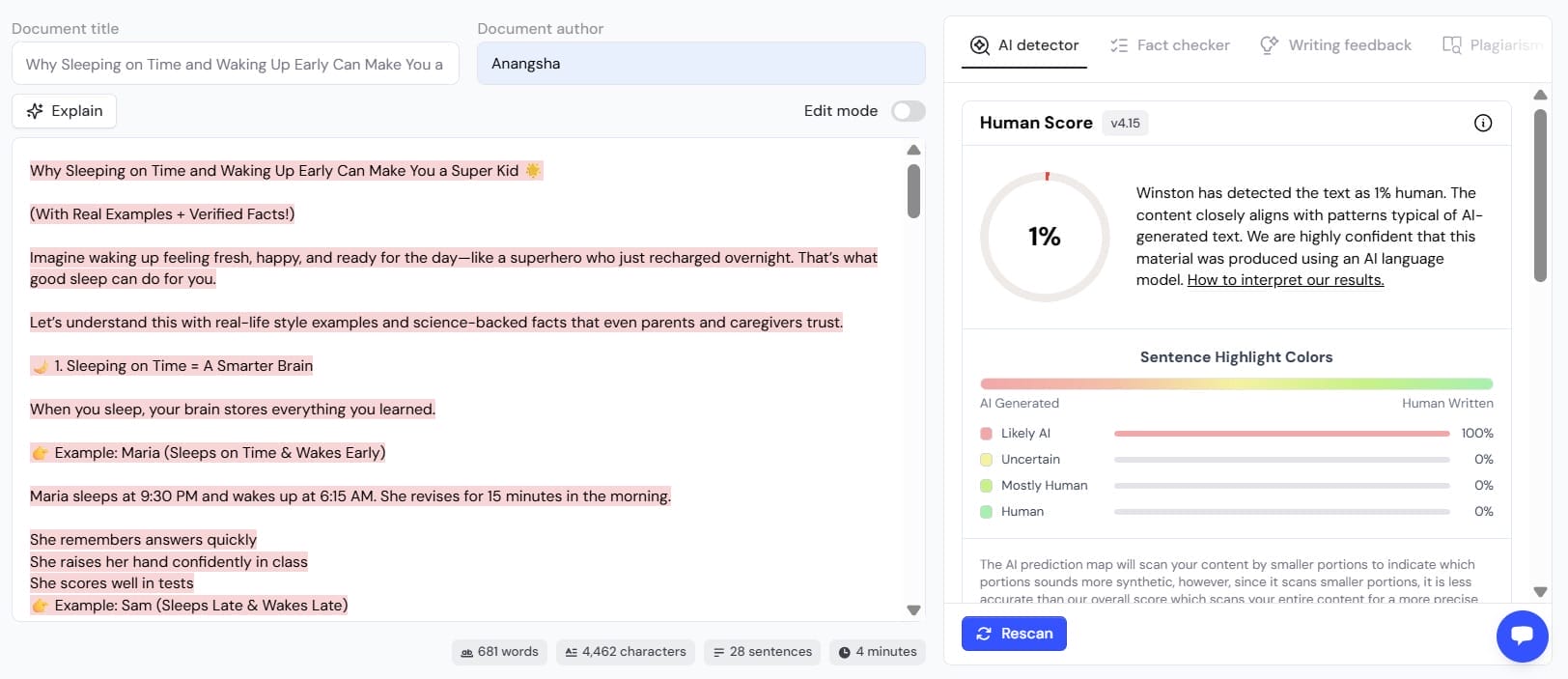Toggle the Edit mode switch

[x=908, y=111]
